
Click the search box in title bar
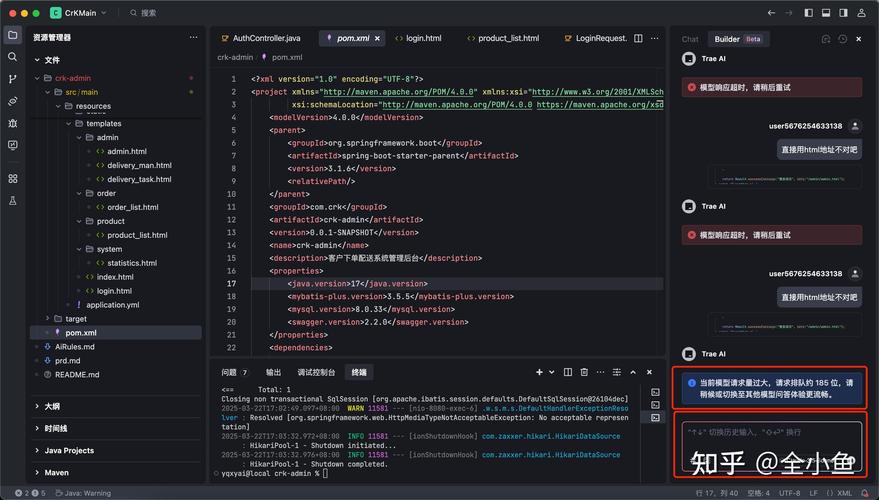143,12
